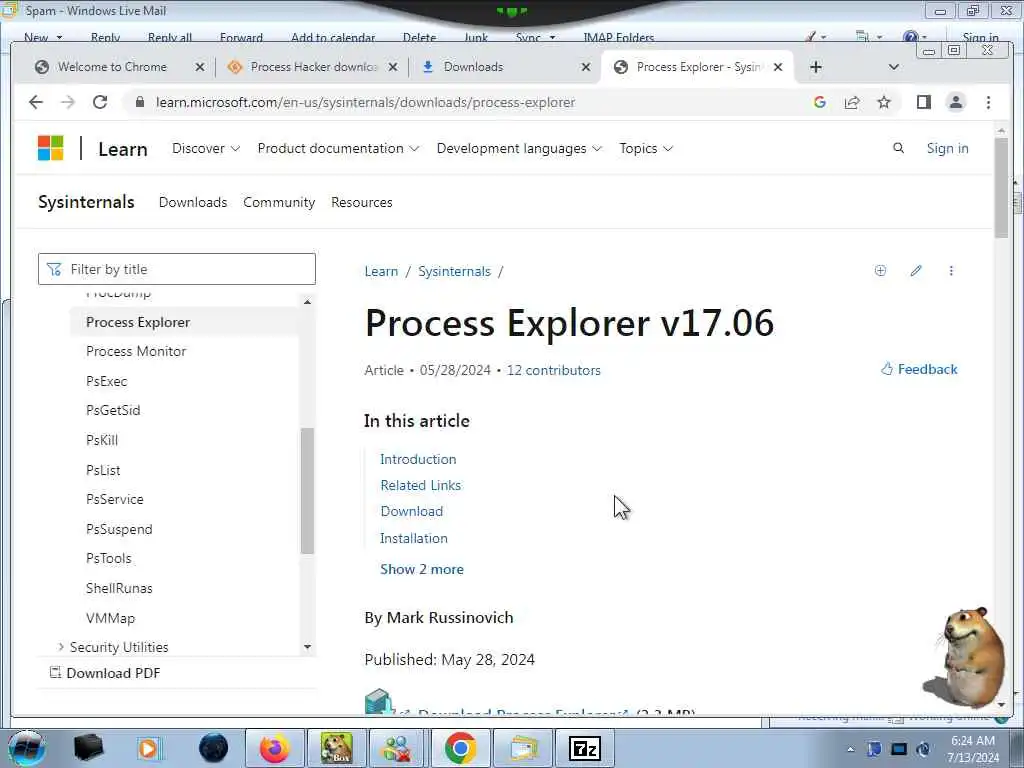Jump to Introduction section
Screen dimensions: 1024x768
[x=418, y=459]
